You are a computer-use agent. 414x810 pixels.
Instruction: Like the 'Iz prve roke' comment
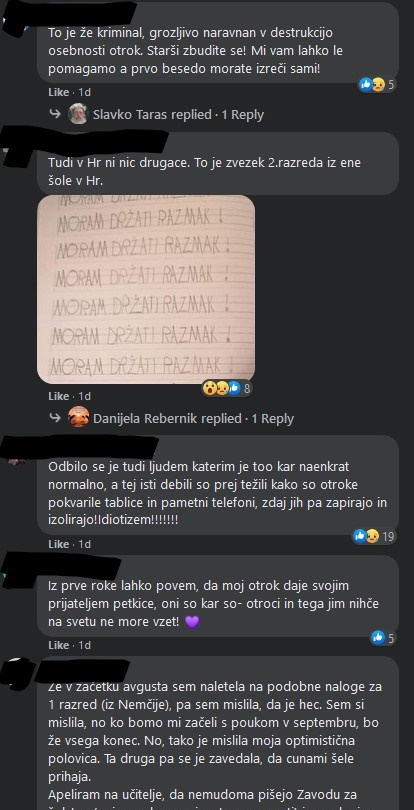(58, 645)
